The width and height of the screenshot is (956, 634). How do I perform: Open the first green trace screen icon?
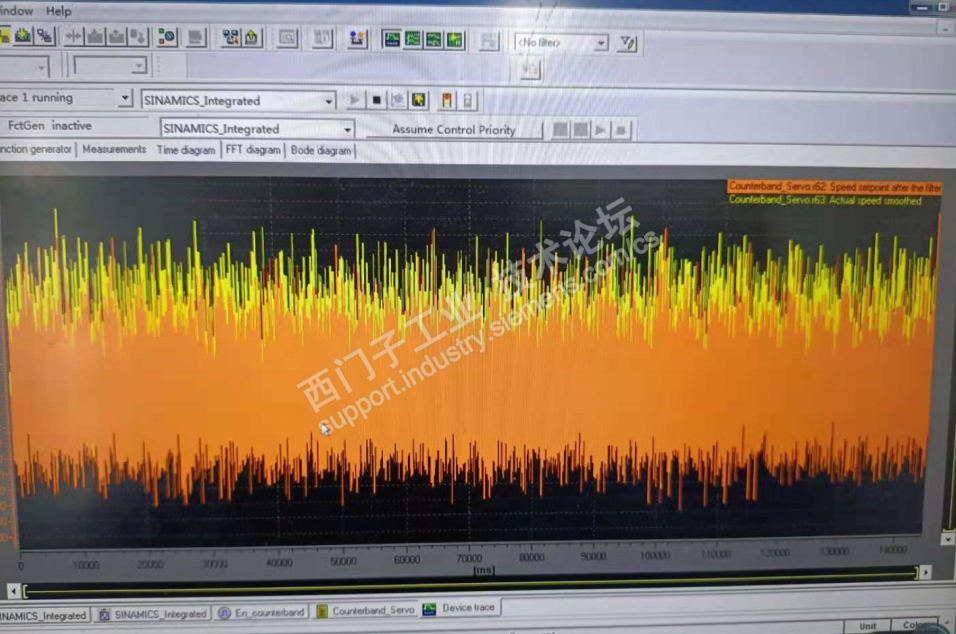pyautogui.click(x=391, y=40)
